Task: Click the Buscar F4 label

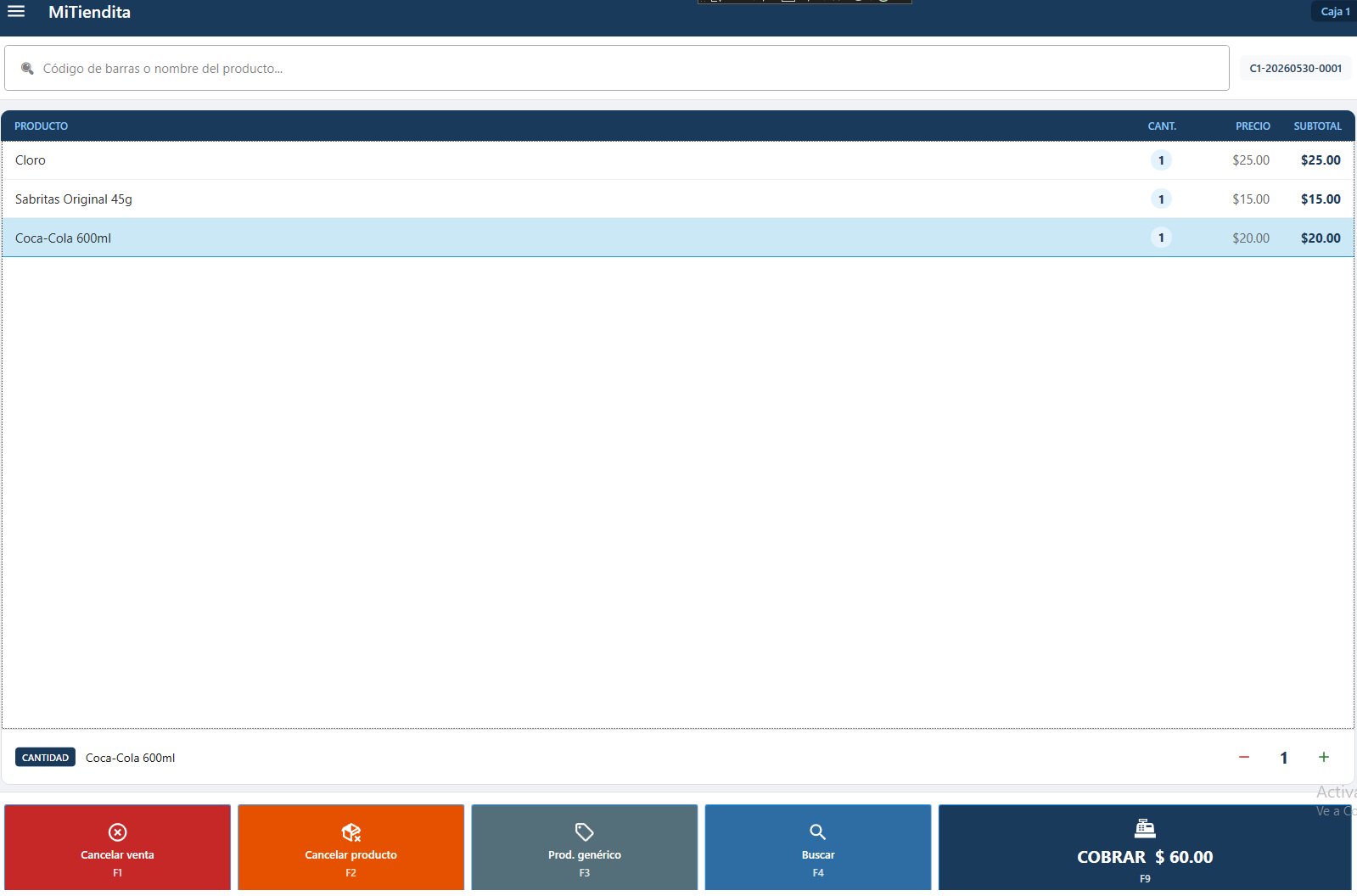Action: click(818, 872)
